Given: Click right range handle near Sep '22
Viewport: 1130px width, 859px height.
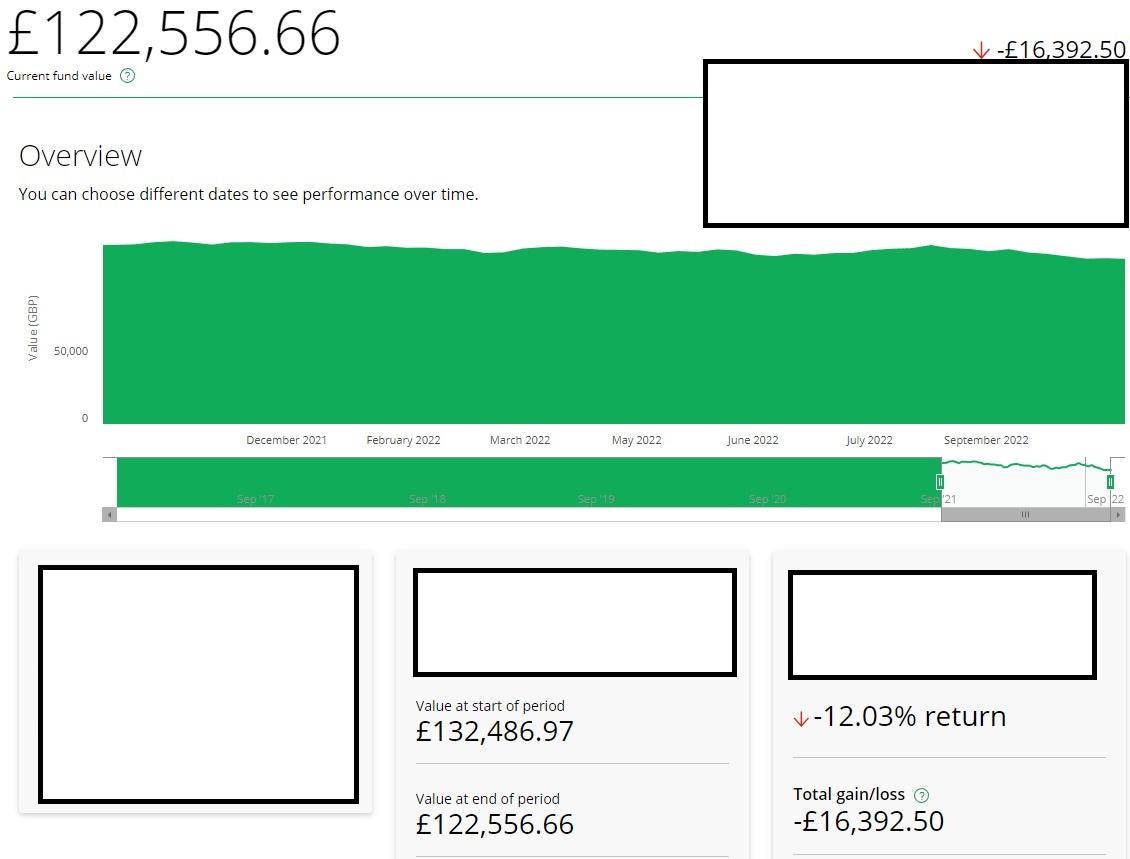Looking at the screenshot, I should (x=1110, y=482).
